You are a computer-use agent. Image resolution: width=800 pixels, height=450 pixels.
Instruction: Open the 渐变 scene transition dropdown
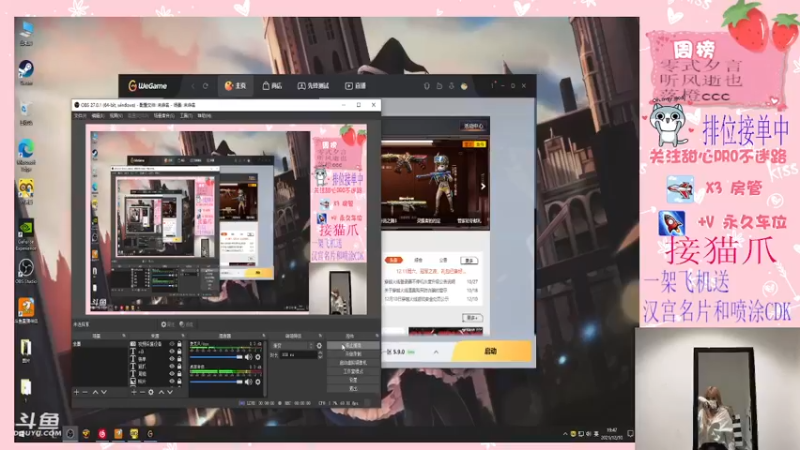293,346
